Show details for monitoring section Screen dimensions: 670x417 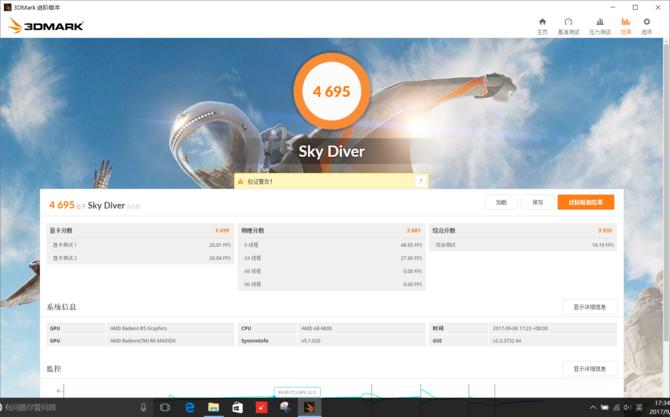(589, 369)
